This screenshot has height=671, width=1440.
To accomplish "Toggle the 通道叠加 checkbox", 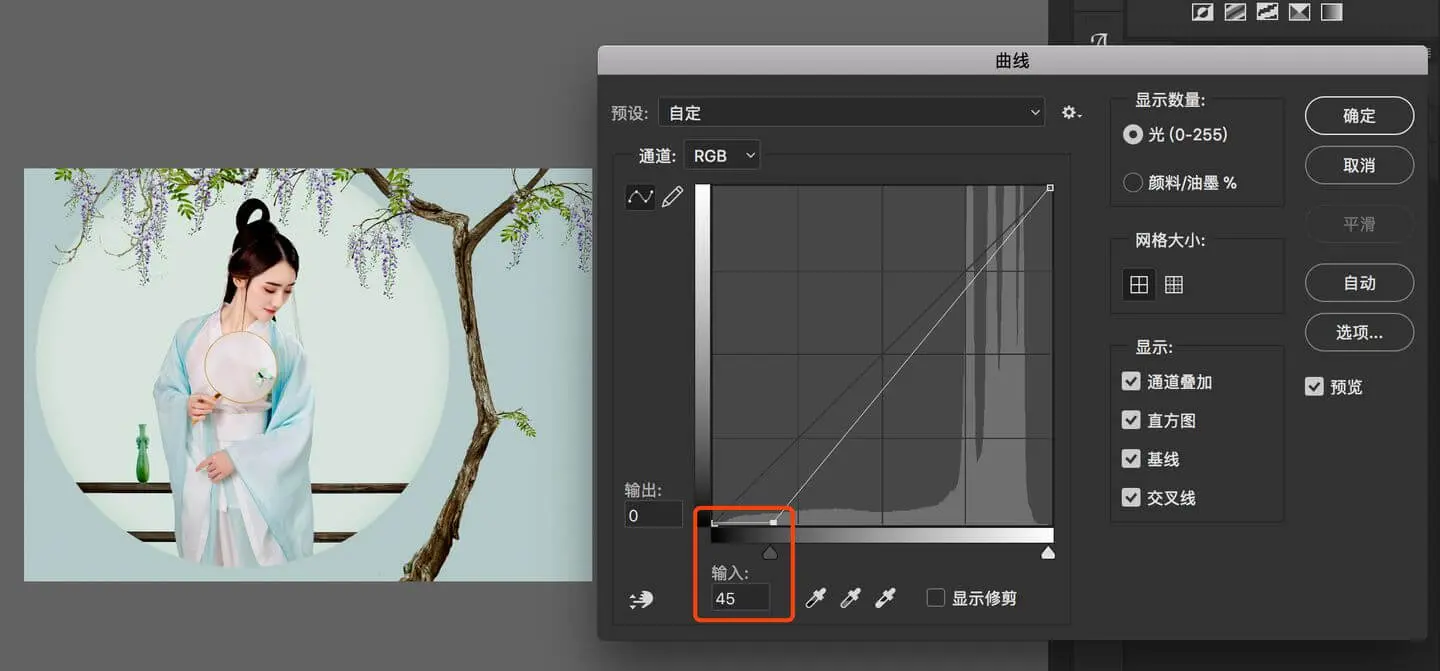I will [1131, 381].
